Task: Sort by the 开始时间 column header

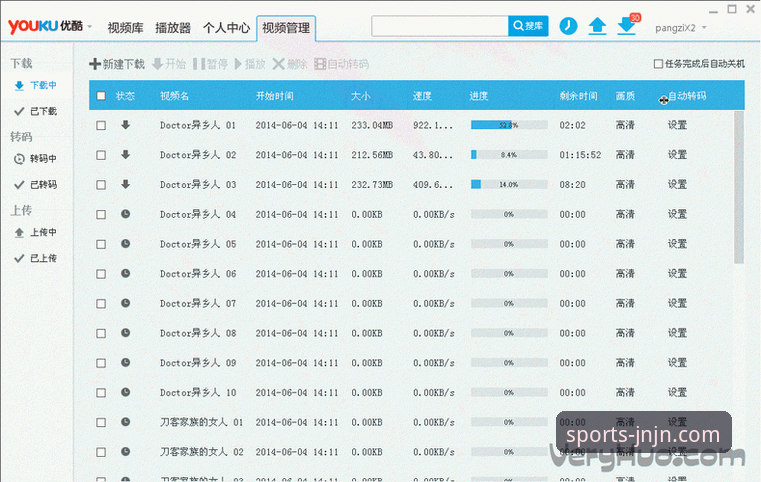Action: tap(275, 96)
